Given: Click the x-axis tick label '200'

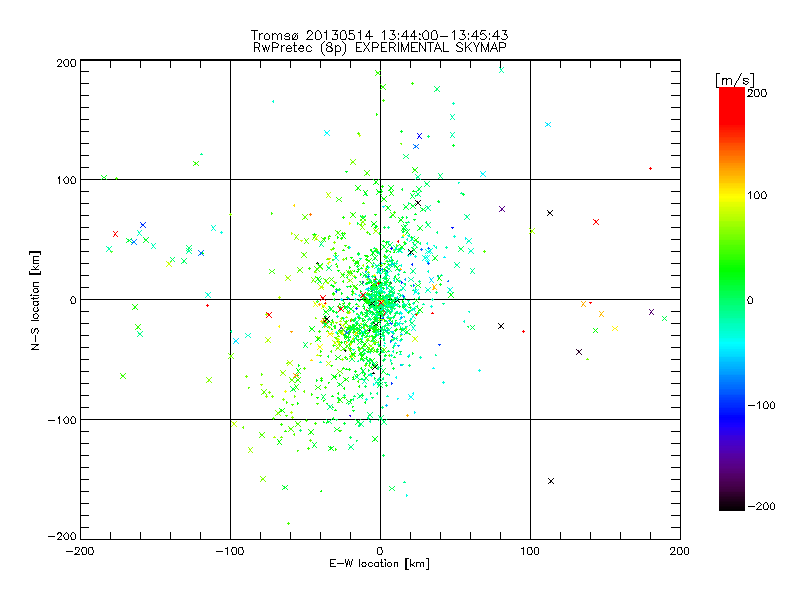Looking at the screenshot, I should pos(680,552).
